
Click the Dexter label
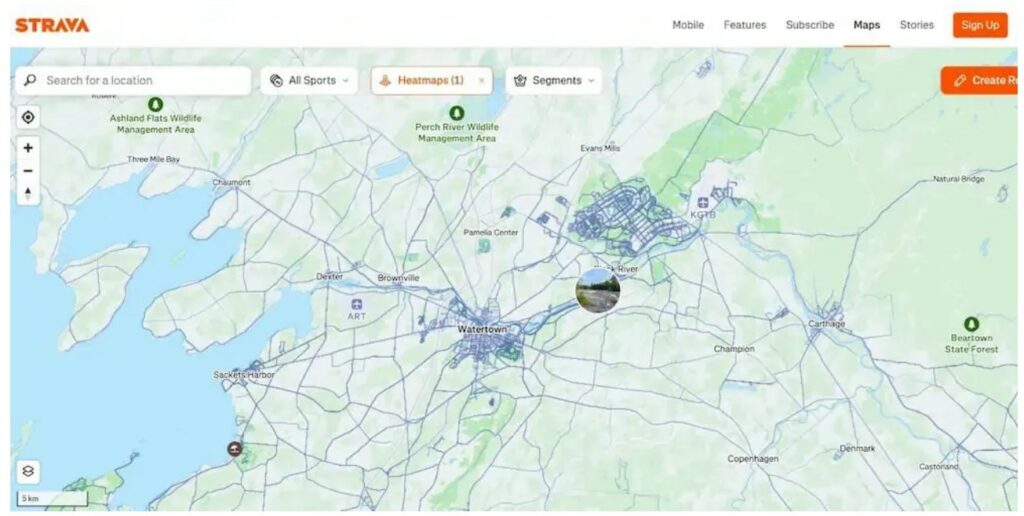click(329, 276)
